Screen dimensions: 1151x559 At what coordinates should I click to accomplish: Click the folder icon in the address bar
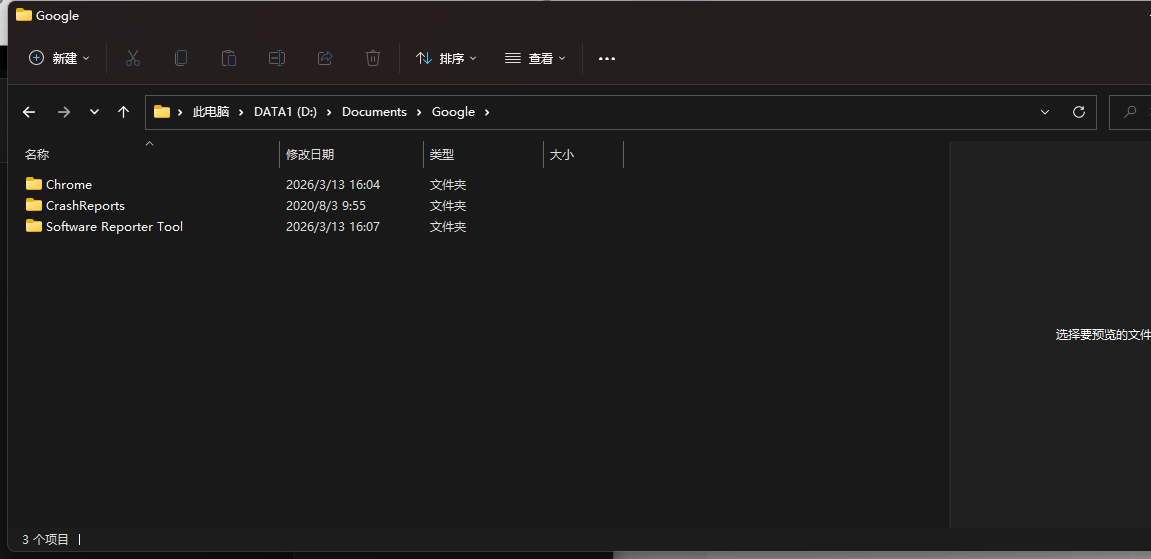(x=162, y=112)
